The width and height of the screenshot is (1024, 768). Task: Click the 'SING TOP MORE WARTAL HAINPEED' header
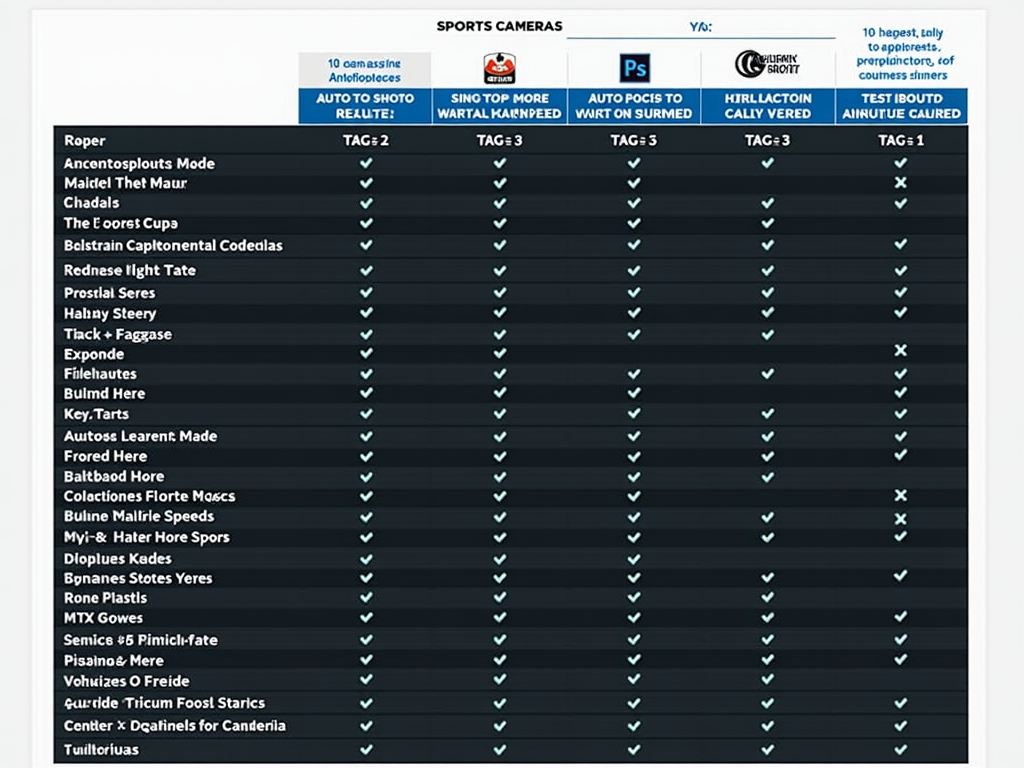500,106
